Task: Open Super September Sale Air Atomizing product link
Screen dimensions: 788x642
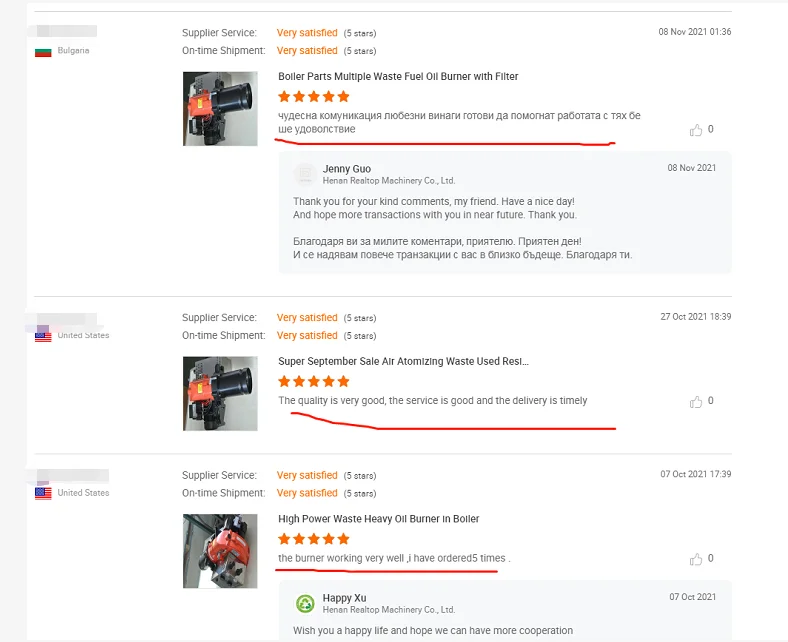Action: (403, 361)
